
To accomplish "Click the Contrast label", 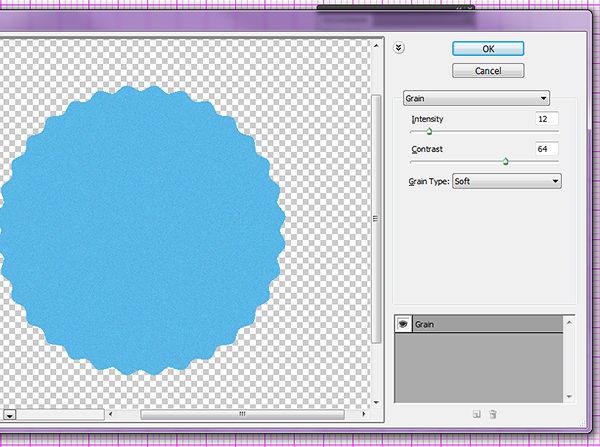I will point(427,149).
